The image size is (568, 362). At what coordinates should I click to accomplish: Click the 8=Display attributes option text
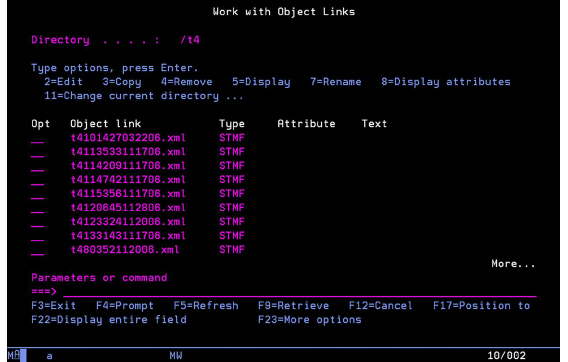pyautogui.click(x=446, y=82)
